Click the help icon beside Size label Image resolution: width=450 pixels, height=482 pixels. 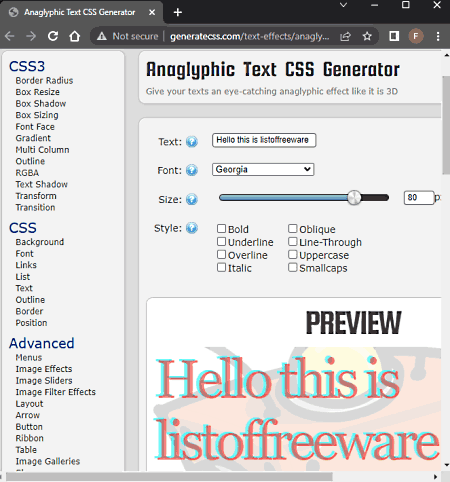192,199
